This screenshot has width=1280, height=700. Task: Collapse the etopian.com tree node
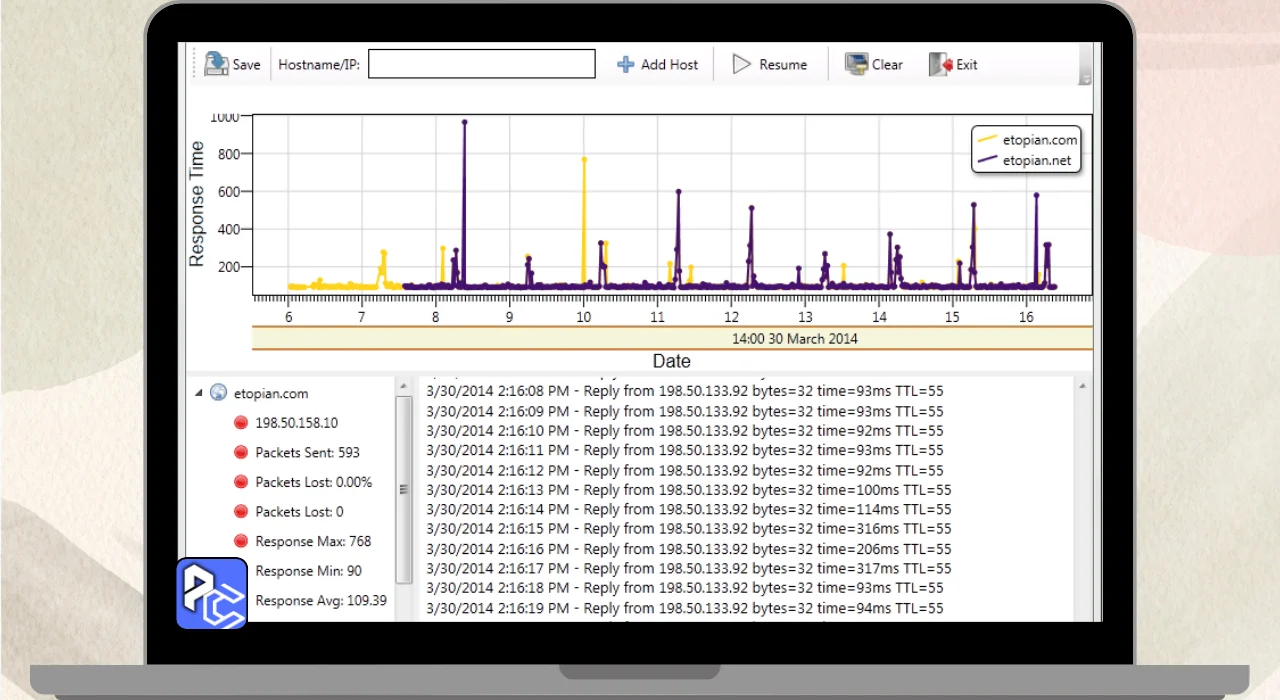click(198, 393)
